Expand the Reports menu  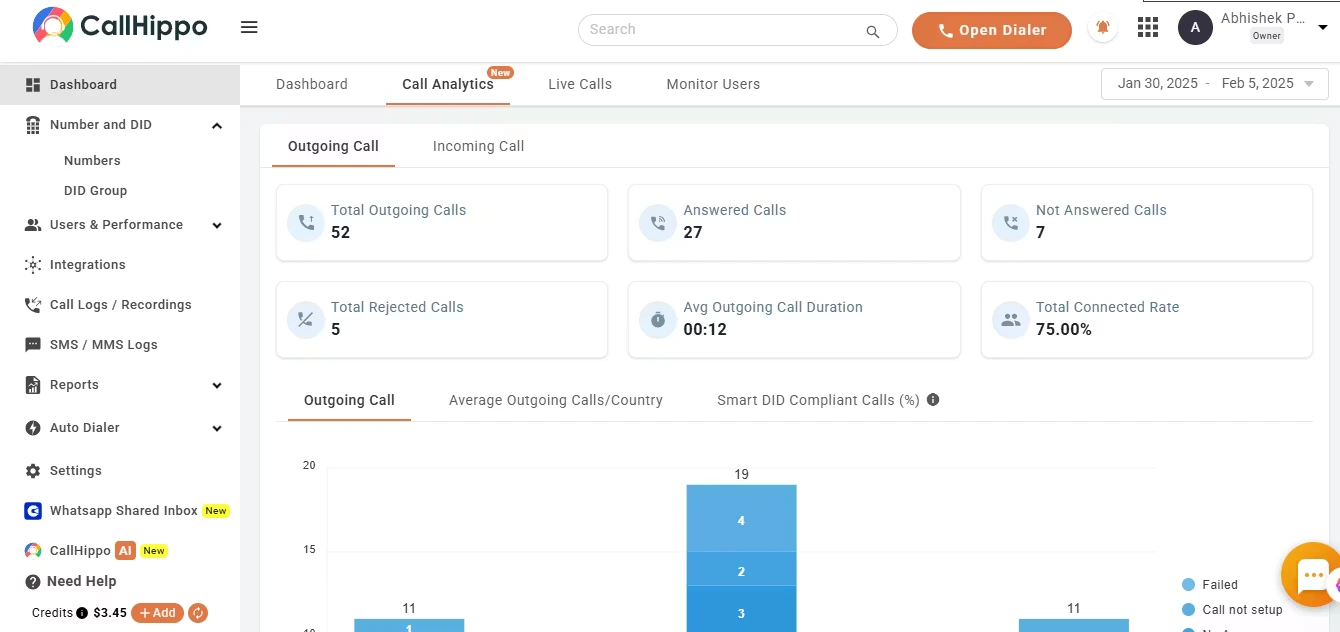(216, 385)
